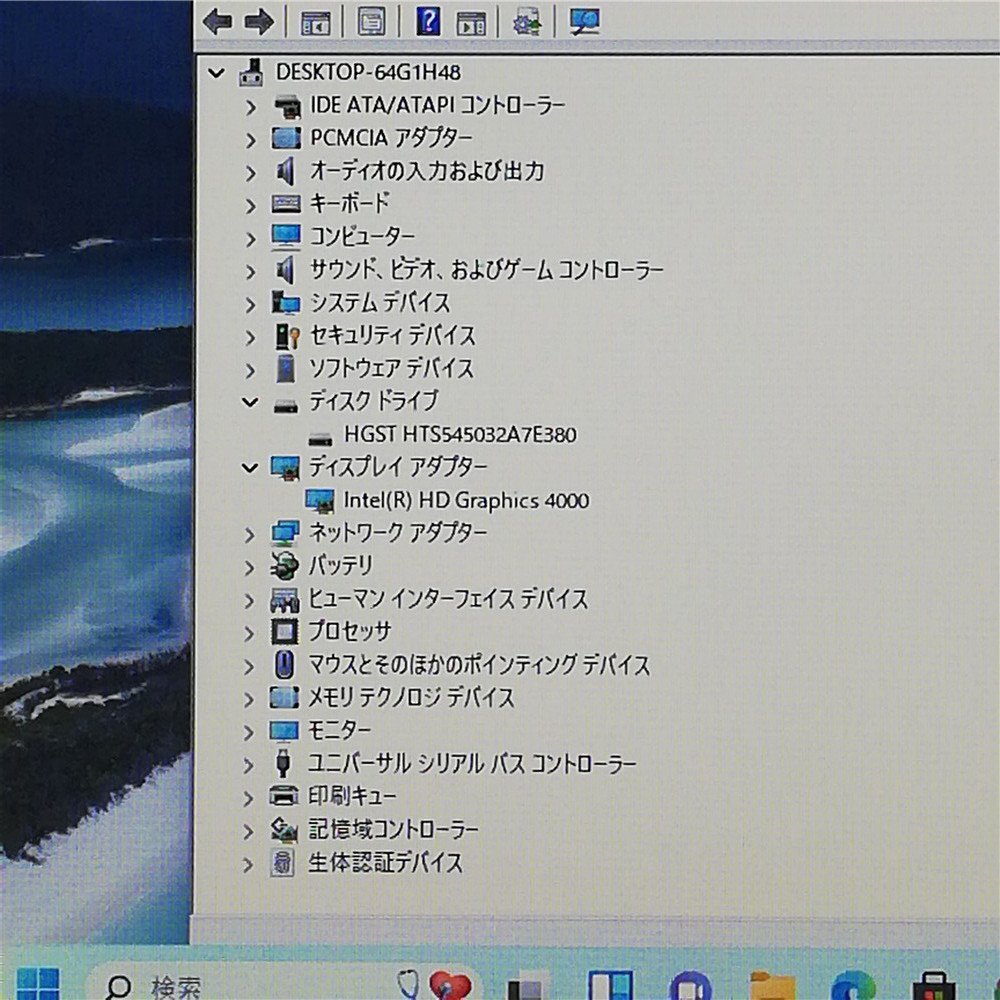Click the Update driver toolbar icon
This screenshot has height=1000, width=1000.
pos(527,22)
